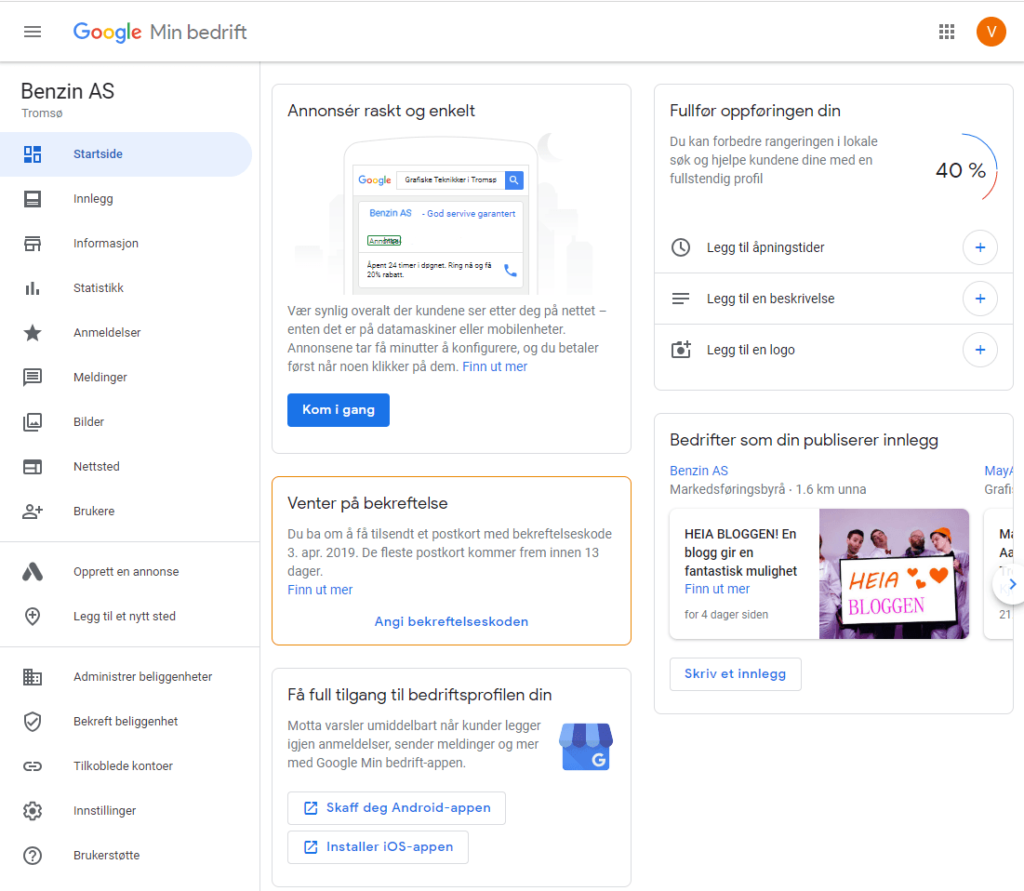Click the clock icon for åpningstider
Screen dimensions: 1024x891
click(x=680, y=248)
